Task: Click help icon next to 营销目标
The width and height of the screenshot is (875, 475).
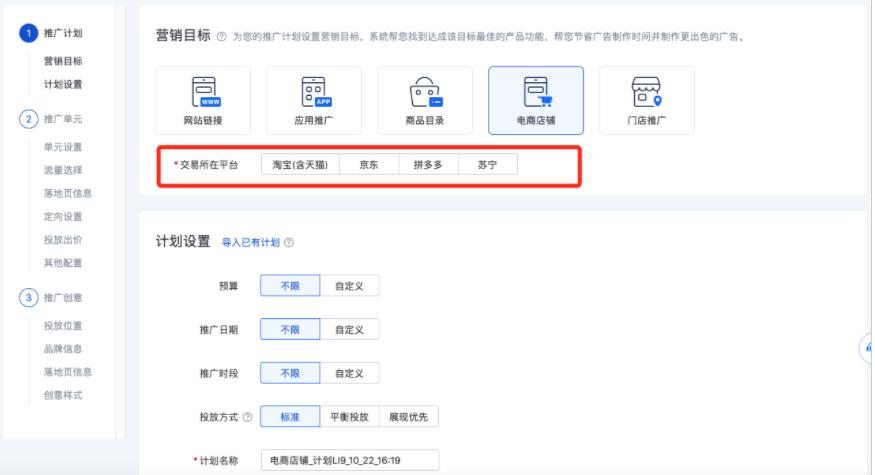Action: coord(221,37)
